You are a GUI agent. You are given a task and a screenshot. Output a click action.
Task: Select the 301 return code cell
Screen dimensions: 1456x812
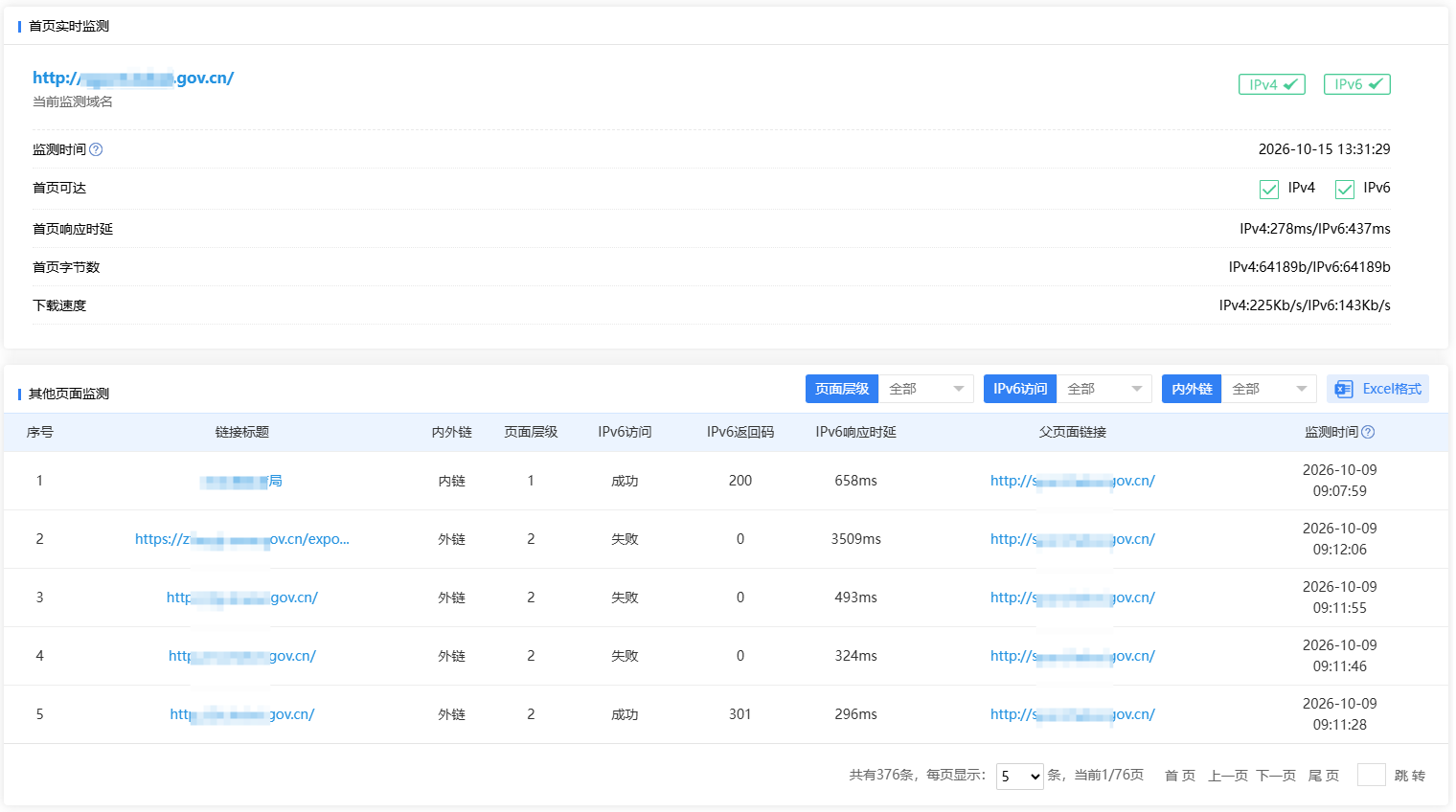[x=740, y=714]
